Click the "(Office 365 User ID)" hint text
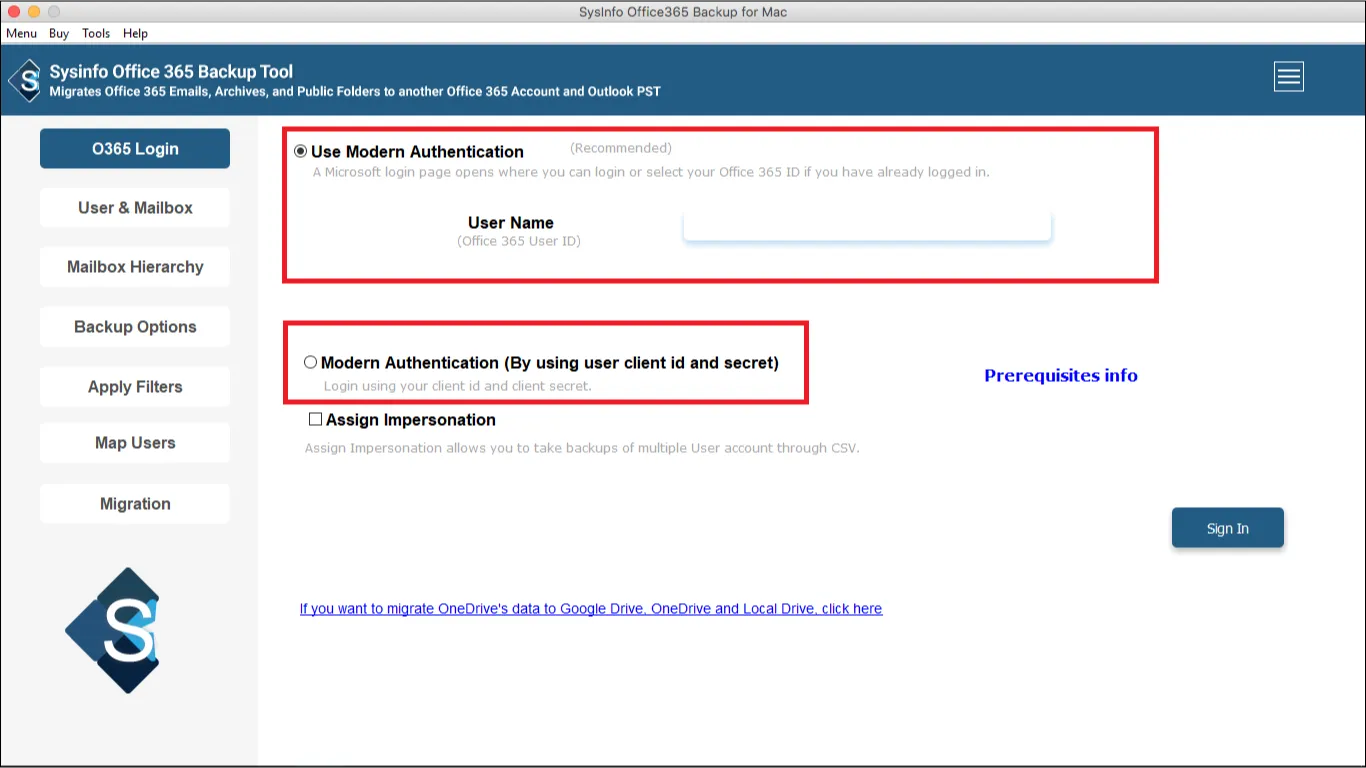1366x768 pixels. (519, 241)
